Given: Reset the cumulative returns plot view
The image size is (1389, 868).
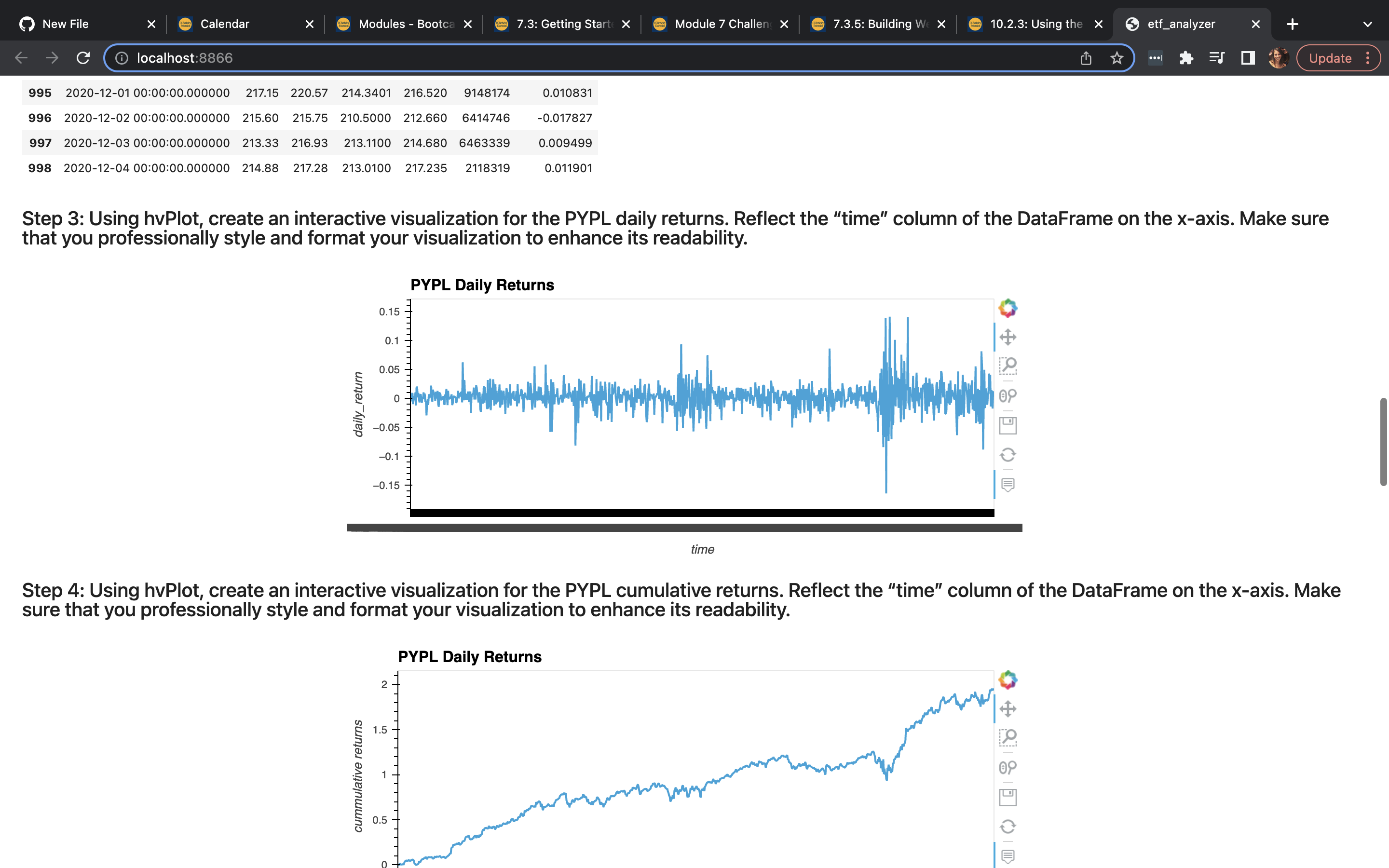Looking at the screenshot, I should click(1008, 827).
